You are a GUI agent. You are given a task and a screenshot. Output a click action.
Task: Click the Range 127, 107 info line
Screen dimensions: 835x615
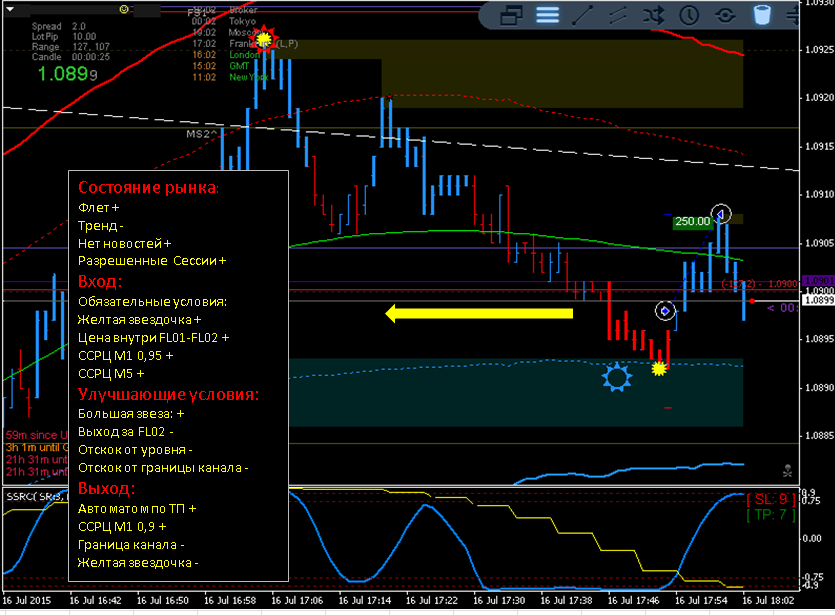(x=70, y=46)
